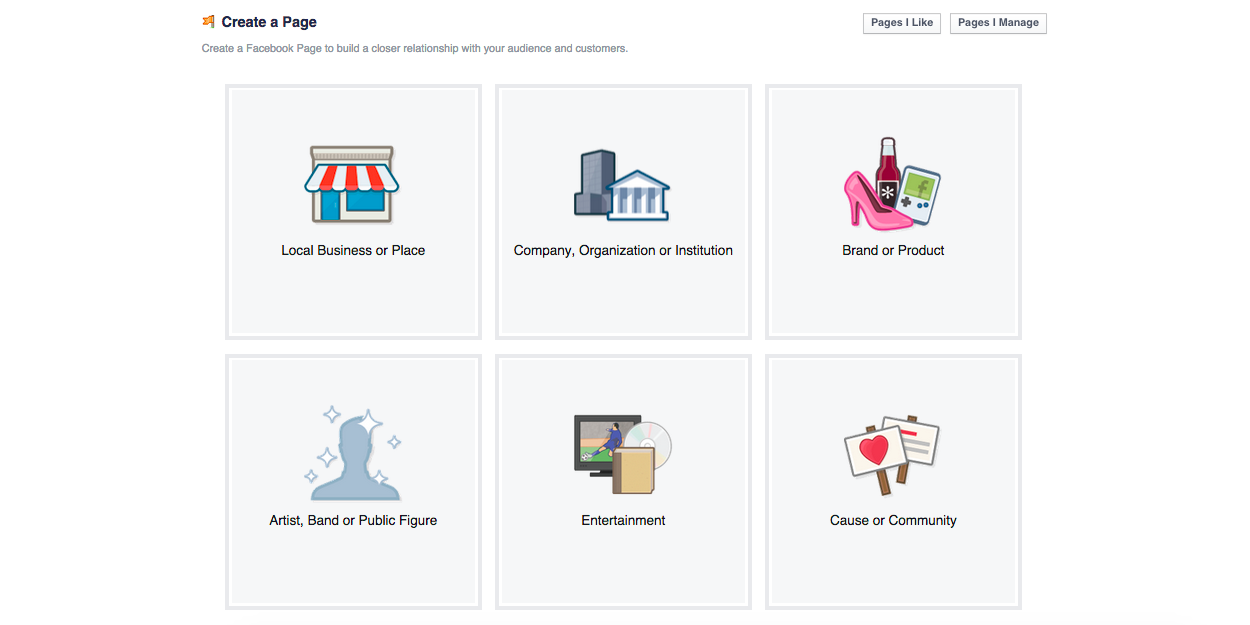This screenshot has height=625, width=1250.
Task: Select the Cause or Community label
Action: tap(893, 520)
